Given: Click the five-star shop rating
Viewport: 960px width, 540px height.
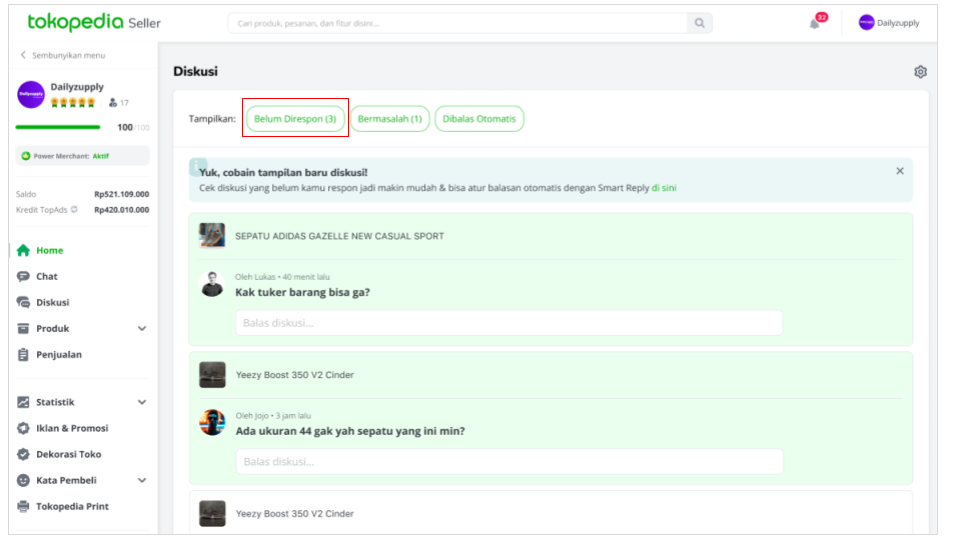Looking at the screenshot, I should coord(73,103).
